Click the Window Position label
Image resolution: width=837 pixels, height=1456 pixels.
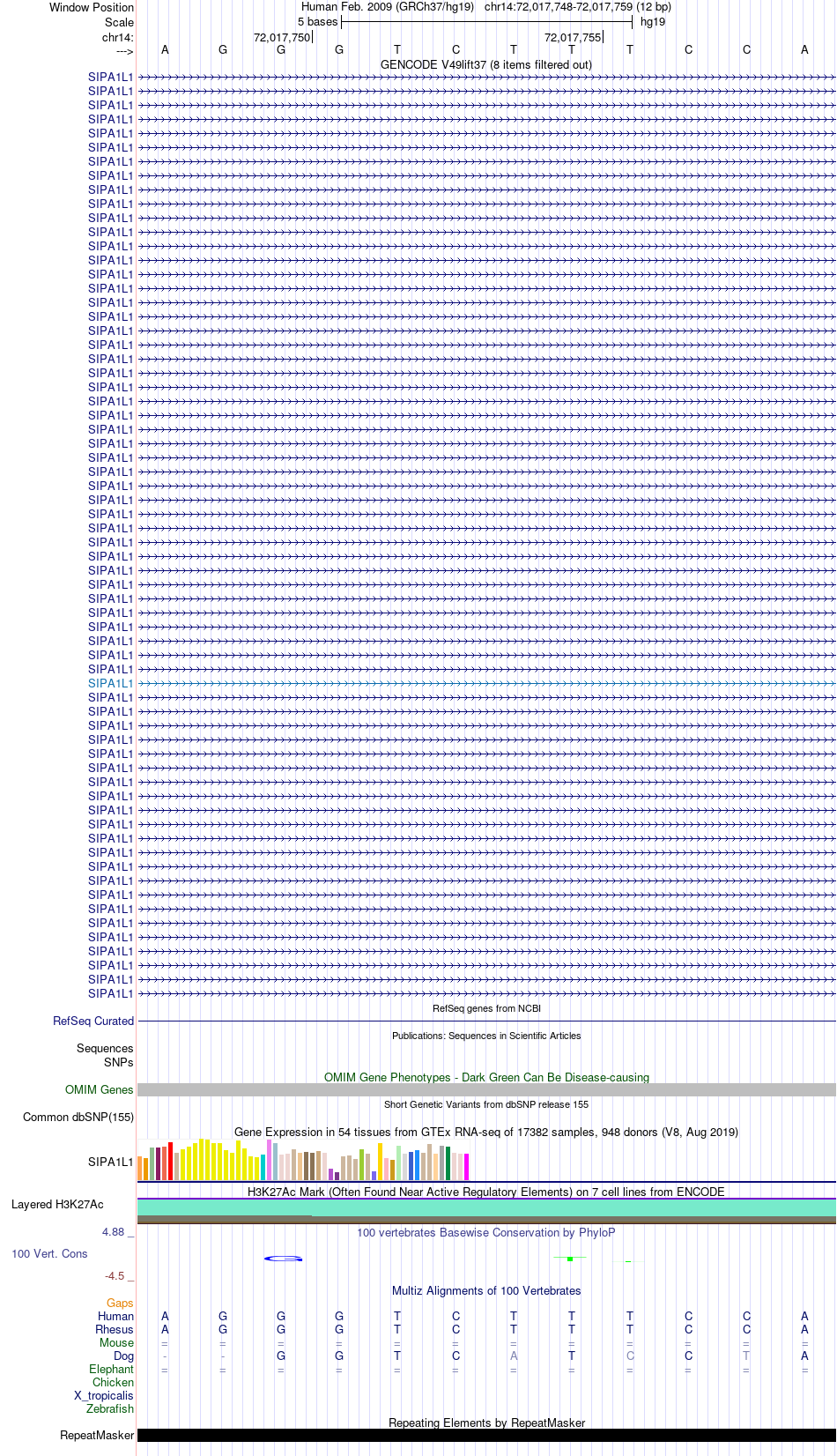pos(92,7)
